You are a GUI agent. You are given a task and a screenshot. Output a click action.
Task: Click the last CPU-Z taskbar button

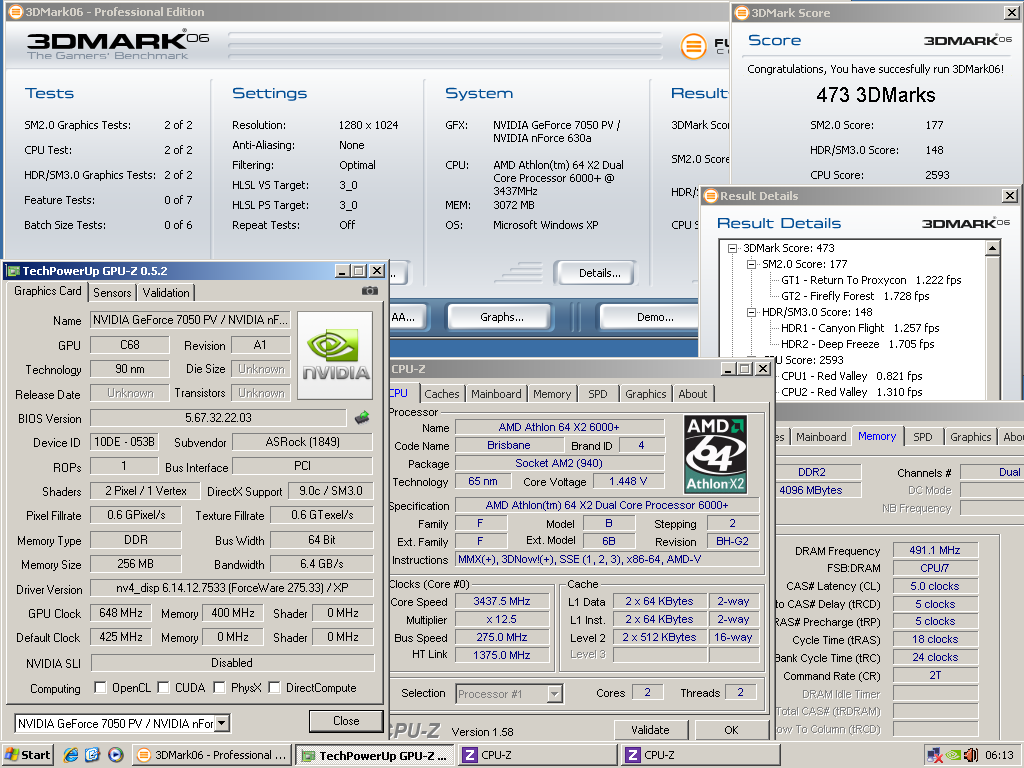coord(700,755)
